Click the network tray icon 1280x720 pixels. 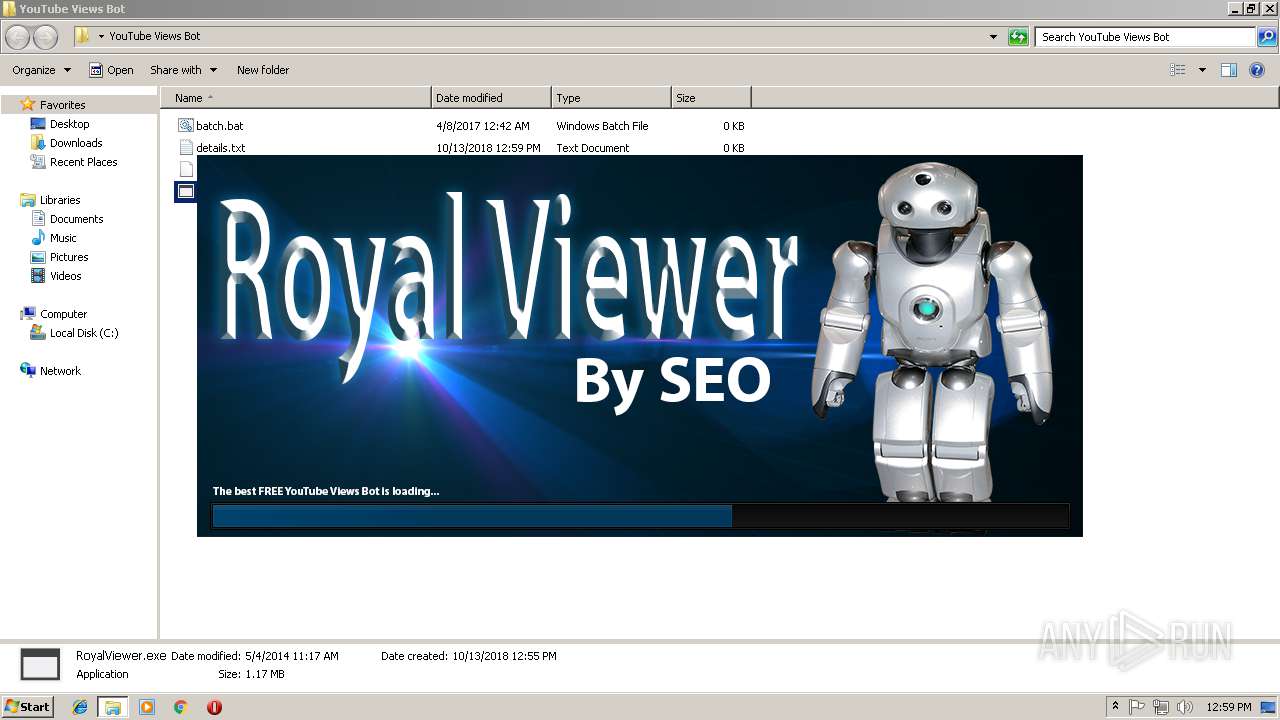[1161, 707]
